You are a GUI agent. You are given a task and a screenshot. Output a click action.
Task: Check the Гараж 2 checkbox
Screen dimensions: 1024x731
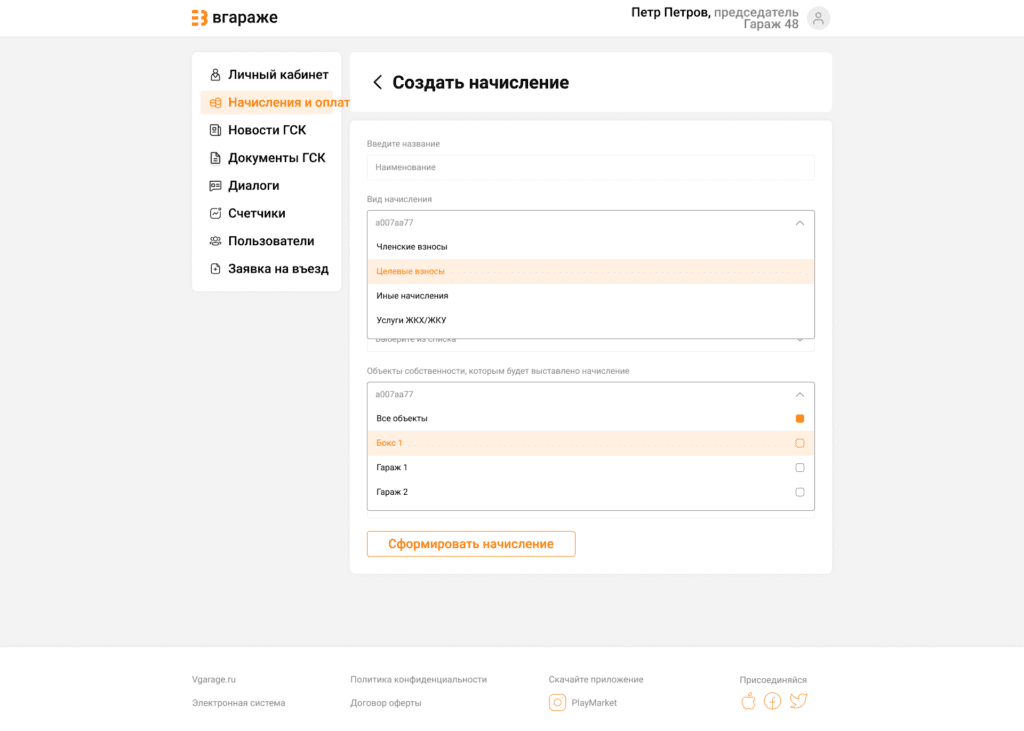coord(799,492)
